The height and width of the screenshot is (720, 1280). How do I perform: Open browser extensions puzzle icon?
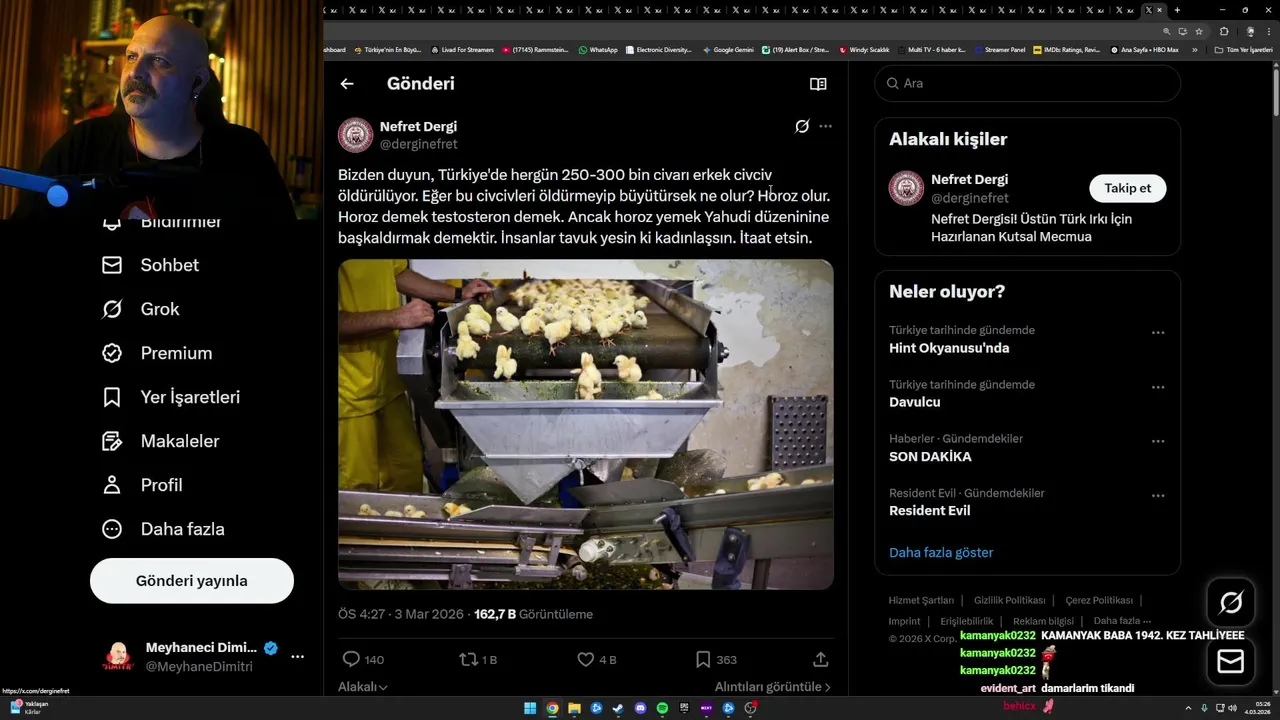(1224, 31)
